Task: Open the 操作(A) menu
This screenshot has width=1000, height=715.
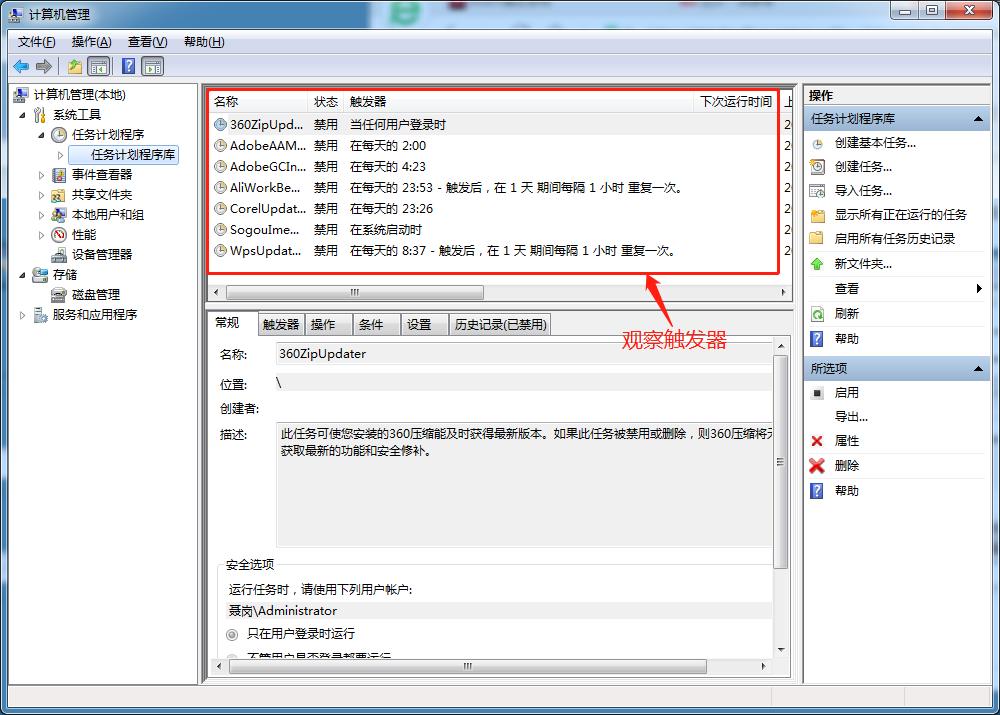Action: click(x=91, y=42)
